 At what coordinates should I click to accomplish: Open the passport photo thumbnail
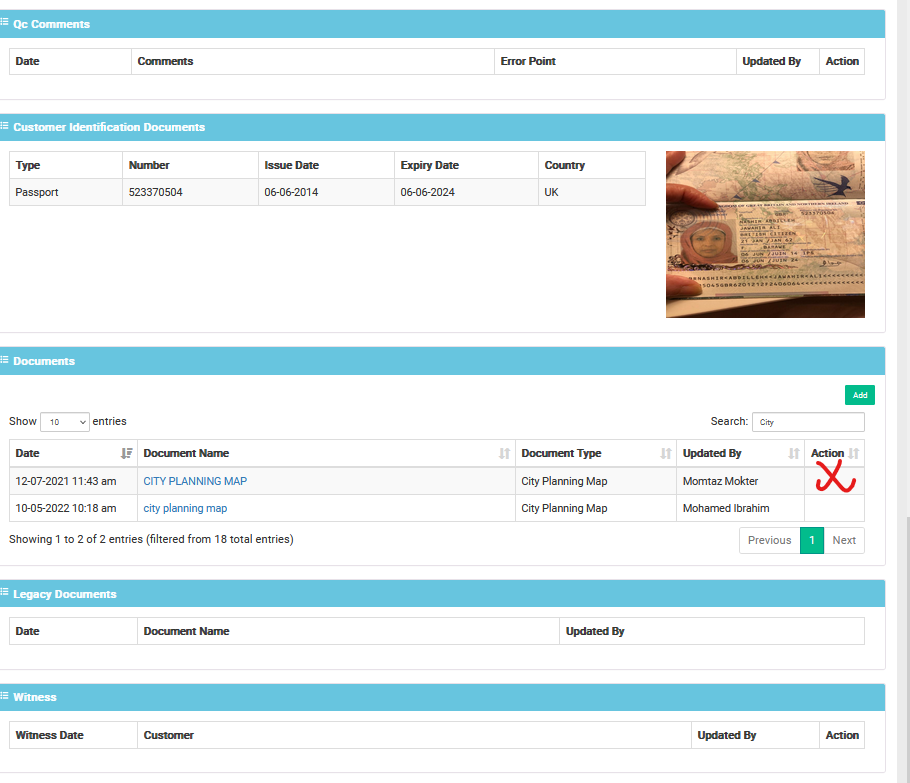pyautogui.click(x=765, y=234)
